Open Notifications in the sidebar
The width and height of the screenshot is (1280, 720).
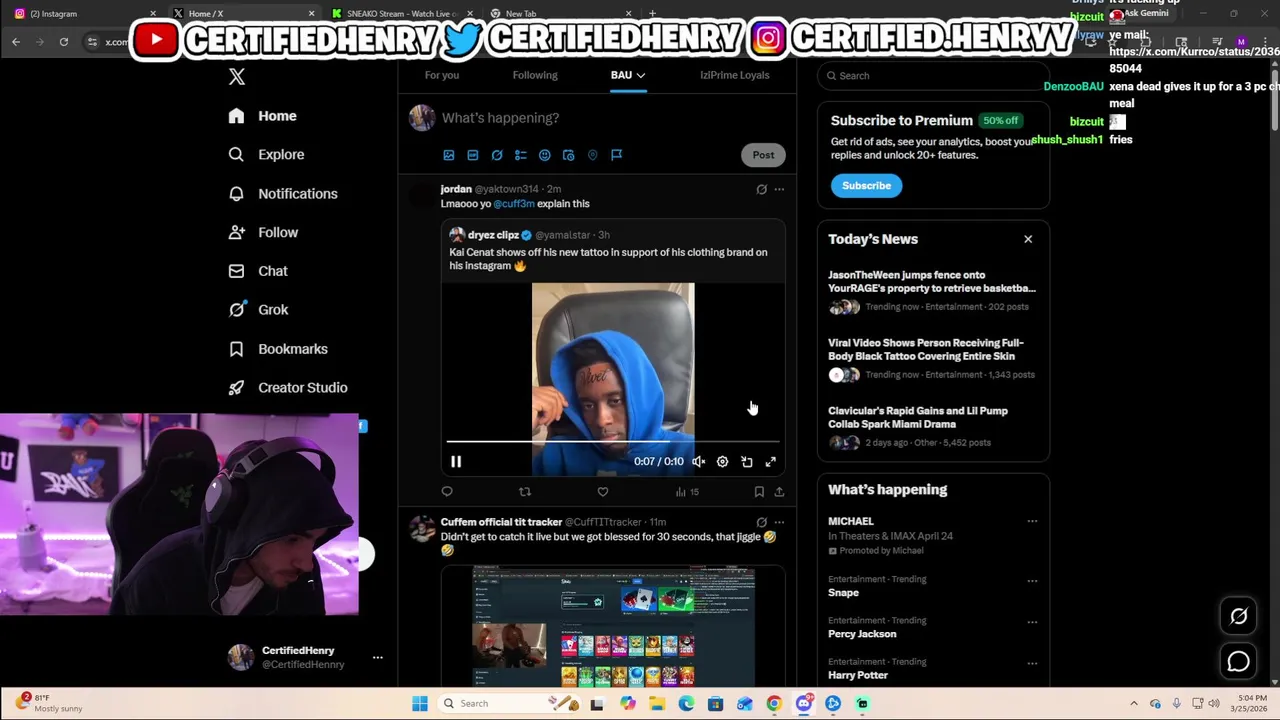click(283, 194)
